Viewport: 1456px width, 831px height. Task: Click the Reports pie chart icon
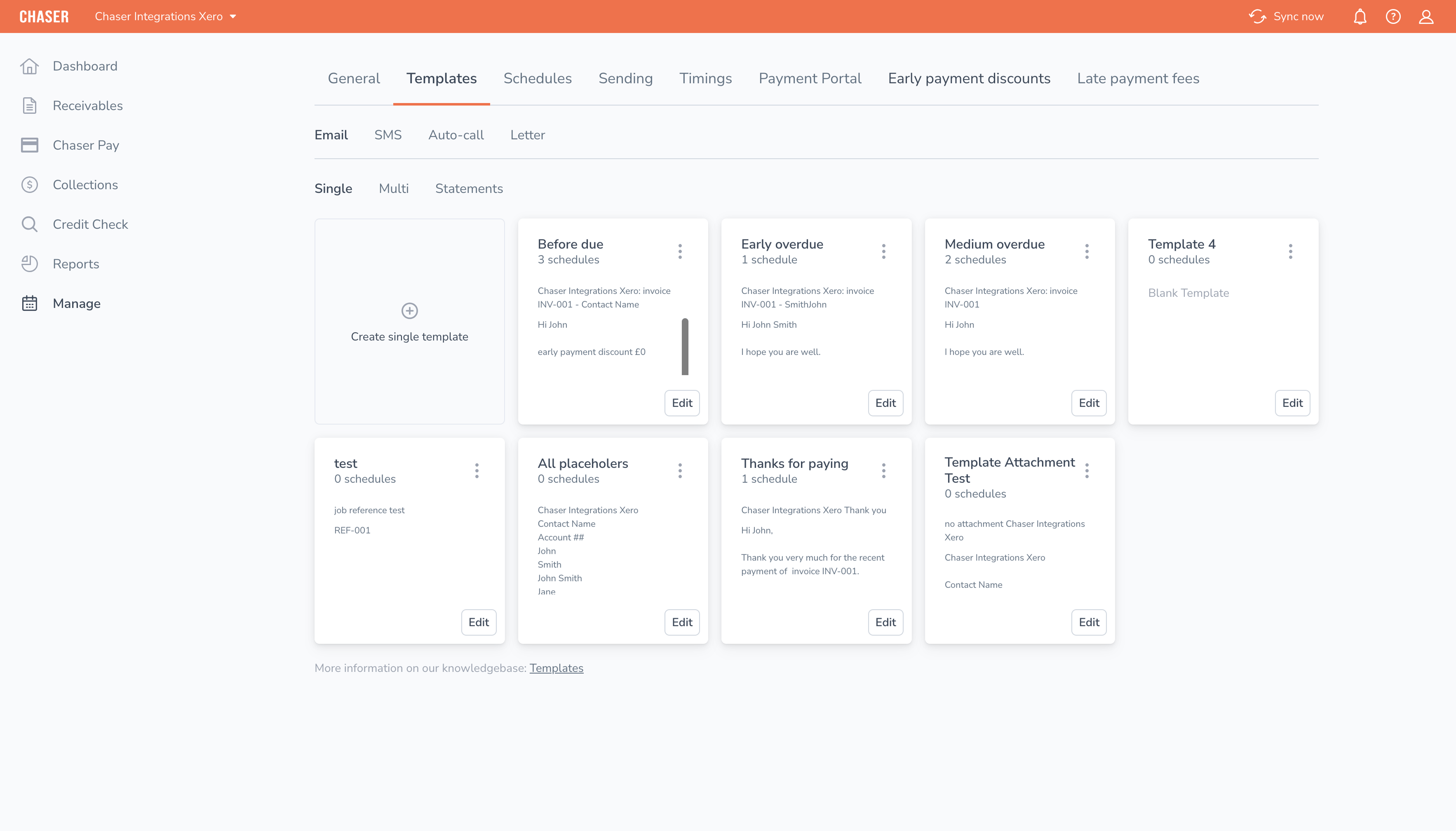click(29, 264)
